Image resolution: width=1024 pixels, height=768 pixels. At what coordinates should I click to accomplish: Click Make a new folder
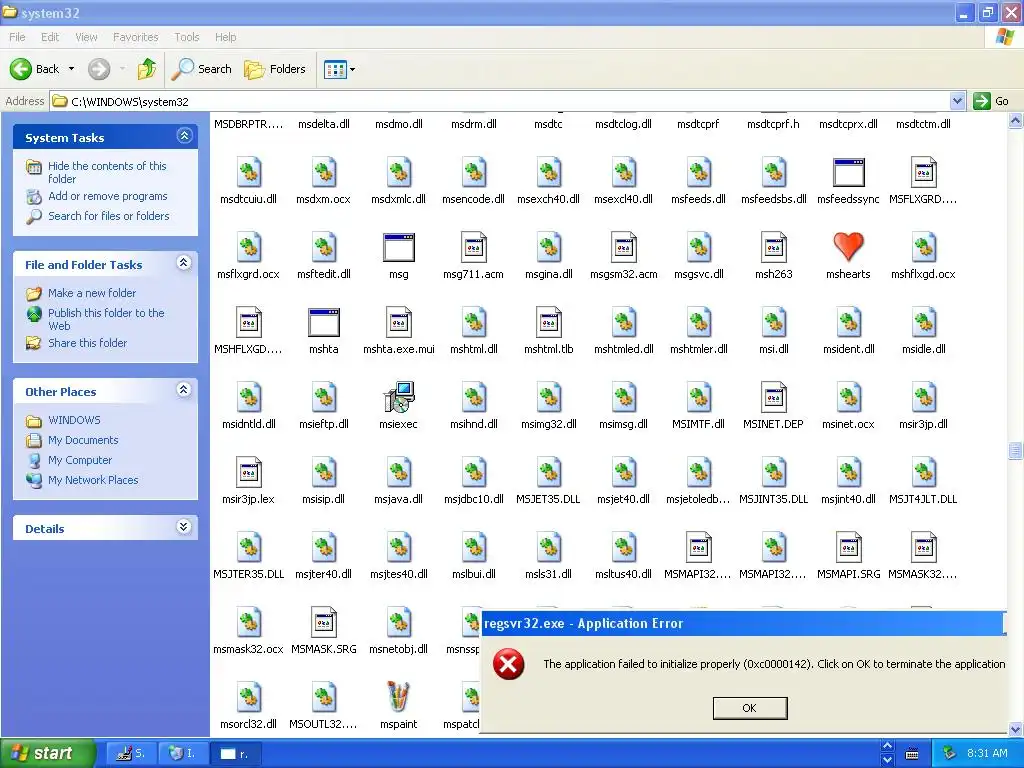pyautogui.click(x=92, y=293)
